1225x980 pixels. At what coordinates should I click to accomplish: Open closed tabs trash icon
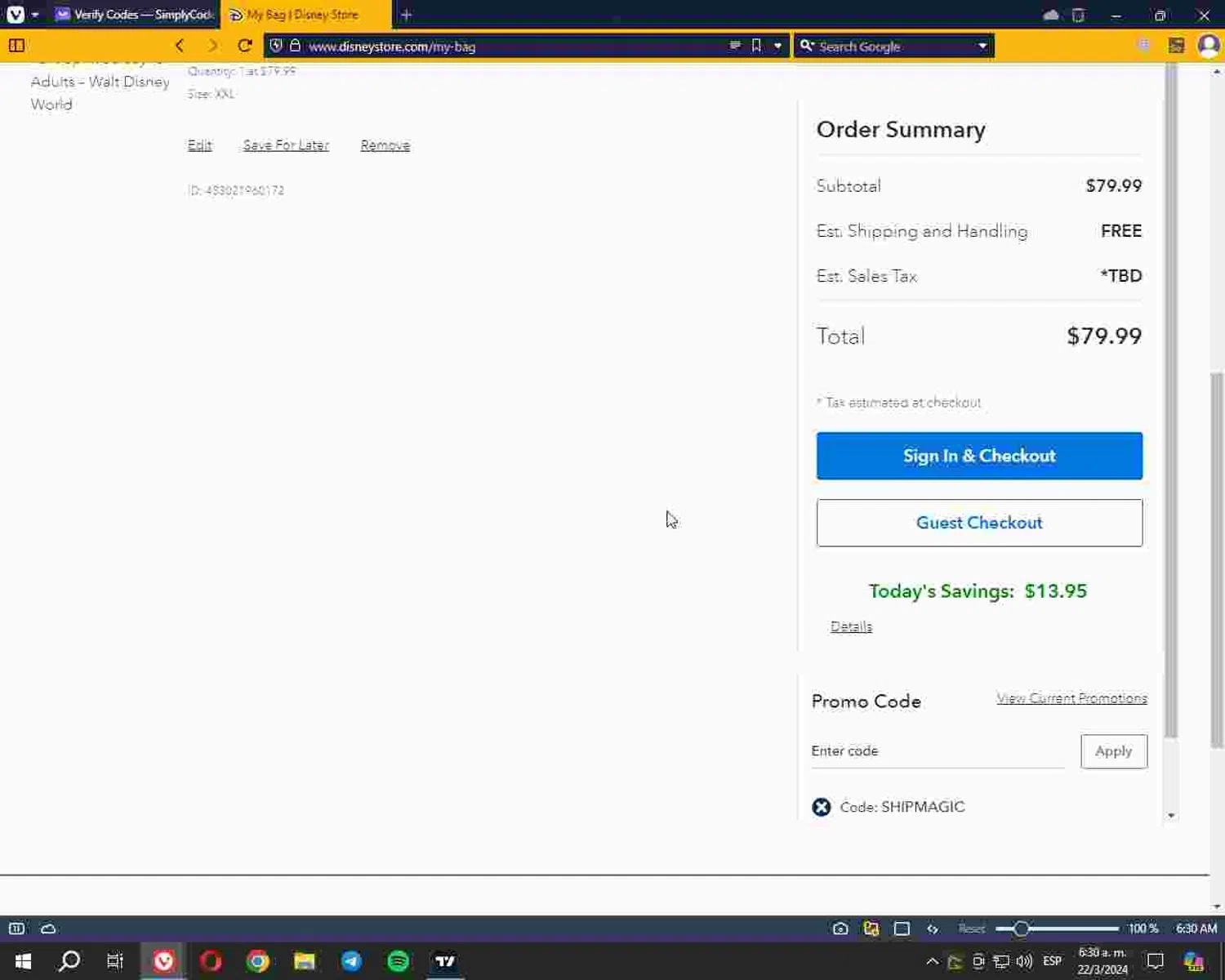[1078, 15]
